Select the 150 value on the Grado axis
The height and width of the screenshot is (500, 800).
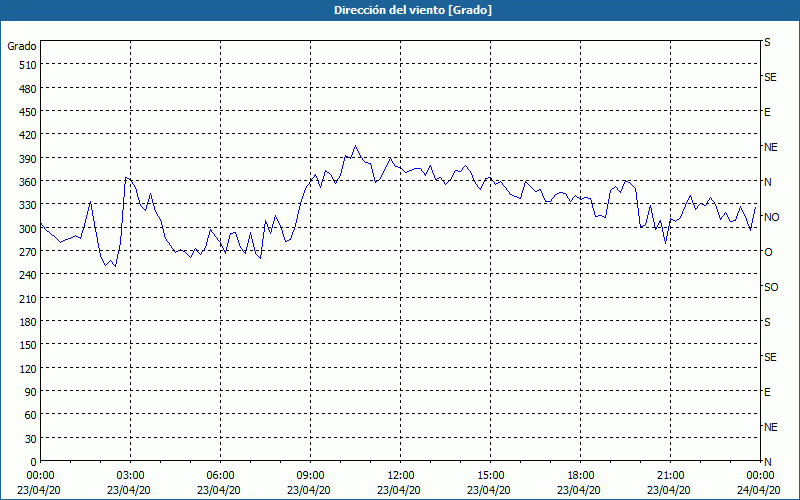[x=28, y=345]
